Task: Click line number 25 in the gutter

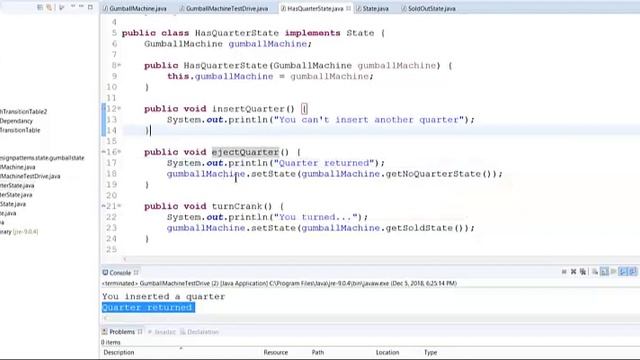Action: tap(111, 249)
